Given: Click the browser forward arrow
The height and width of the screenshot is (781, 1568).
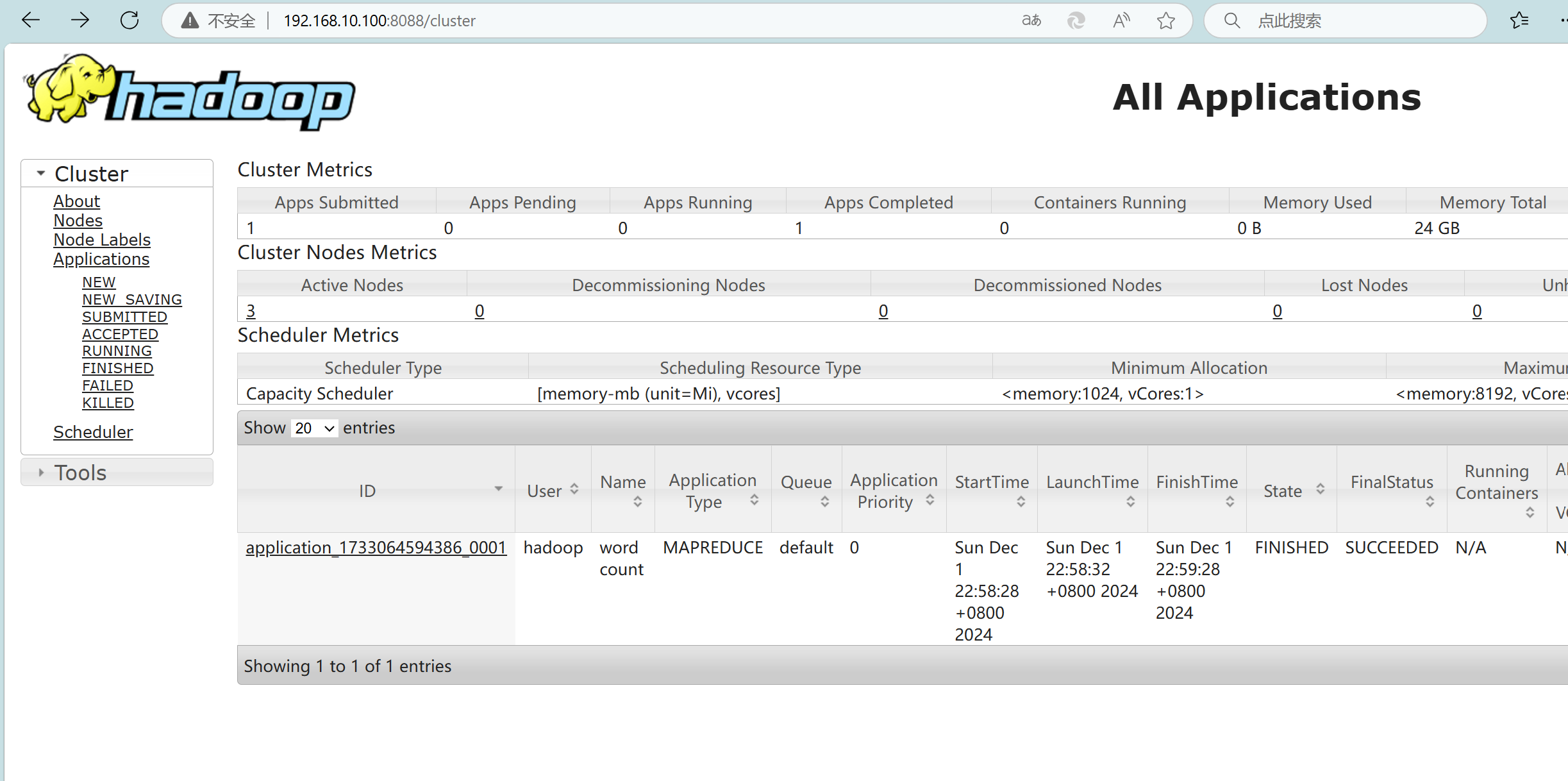Looking at the screenshot, I should point(80,21).
